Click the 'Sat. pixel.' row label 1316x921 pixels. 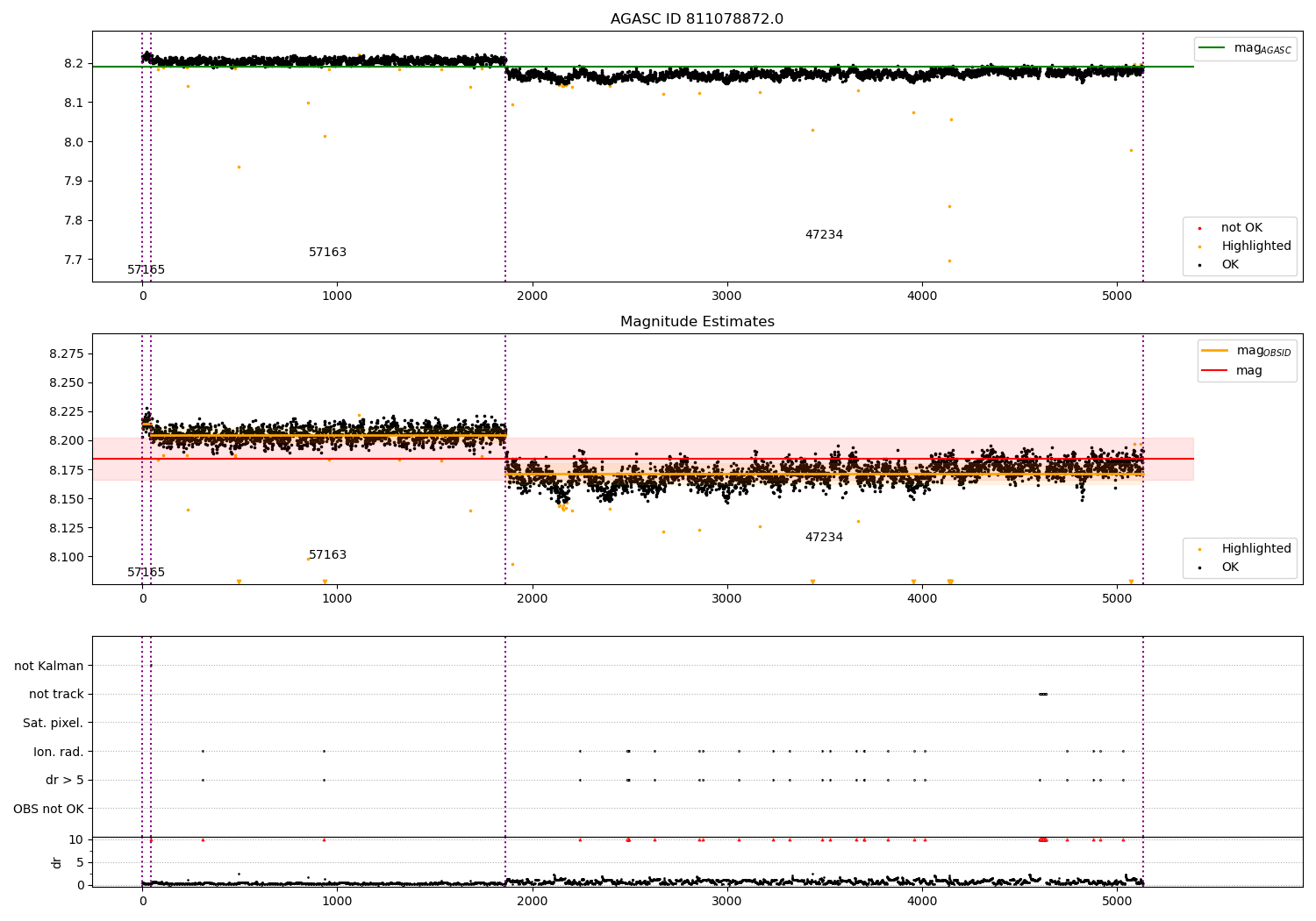point(54,723)
